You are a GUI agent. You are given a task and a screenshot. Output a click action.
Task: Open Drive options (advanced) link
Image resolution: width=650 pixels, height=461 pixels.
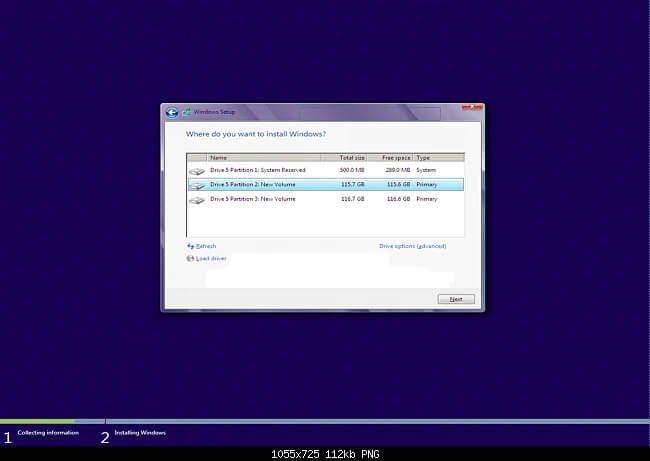(412, 246)
